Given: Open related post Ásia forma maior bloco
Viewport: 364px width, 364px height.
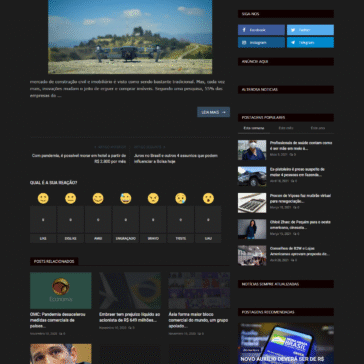Looking at the screenshot, I should point(198,320).
